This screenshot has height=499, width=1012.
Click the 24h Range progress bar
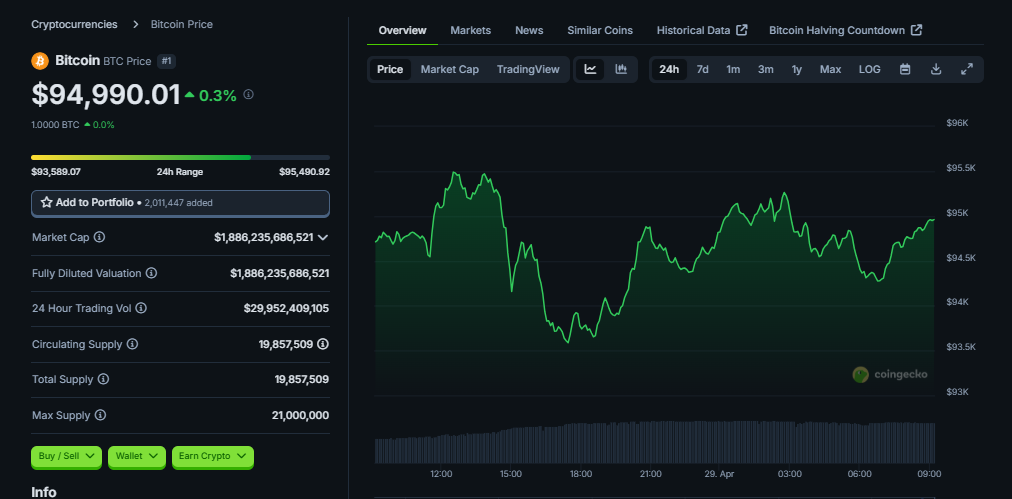(x=180, y=158)
